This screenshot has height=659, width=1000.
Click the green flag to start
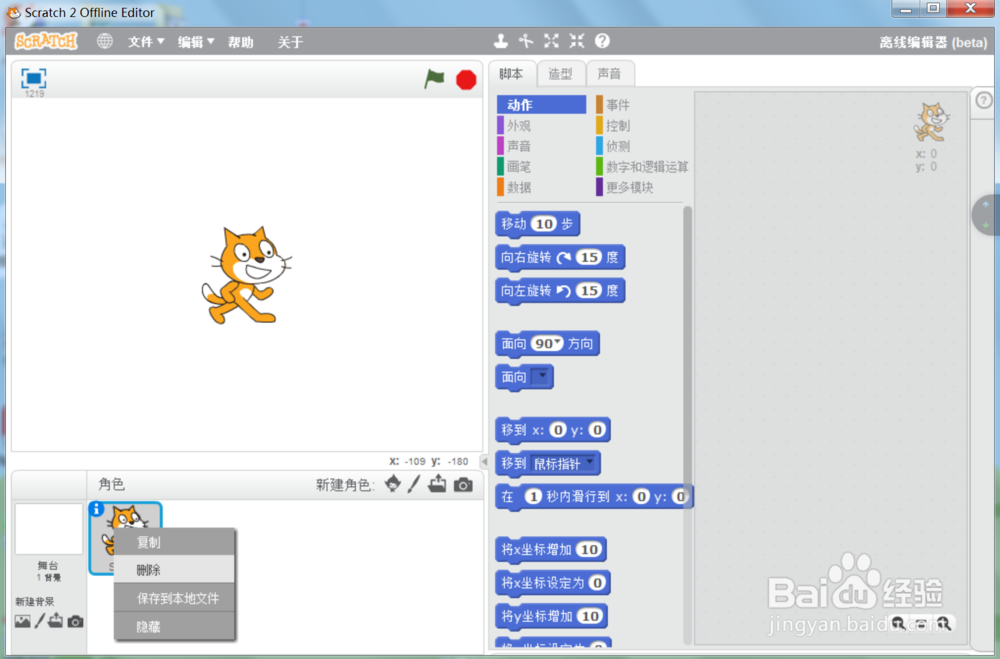[x=434, y=79]
